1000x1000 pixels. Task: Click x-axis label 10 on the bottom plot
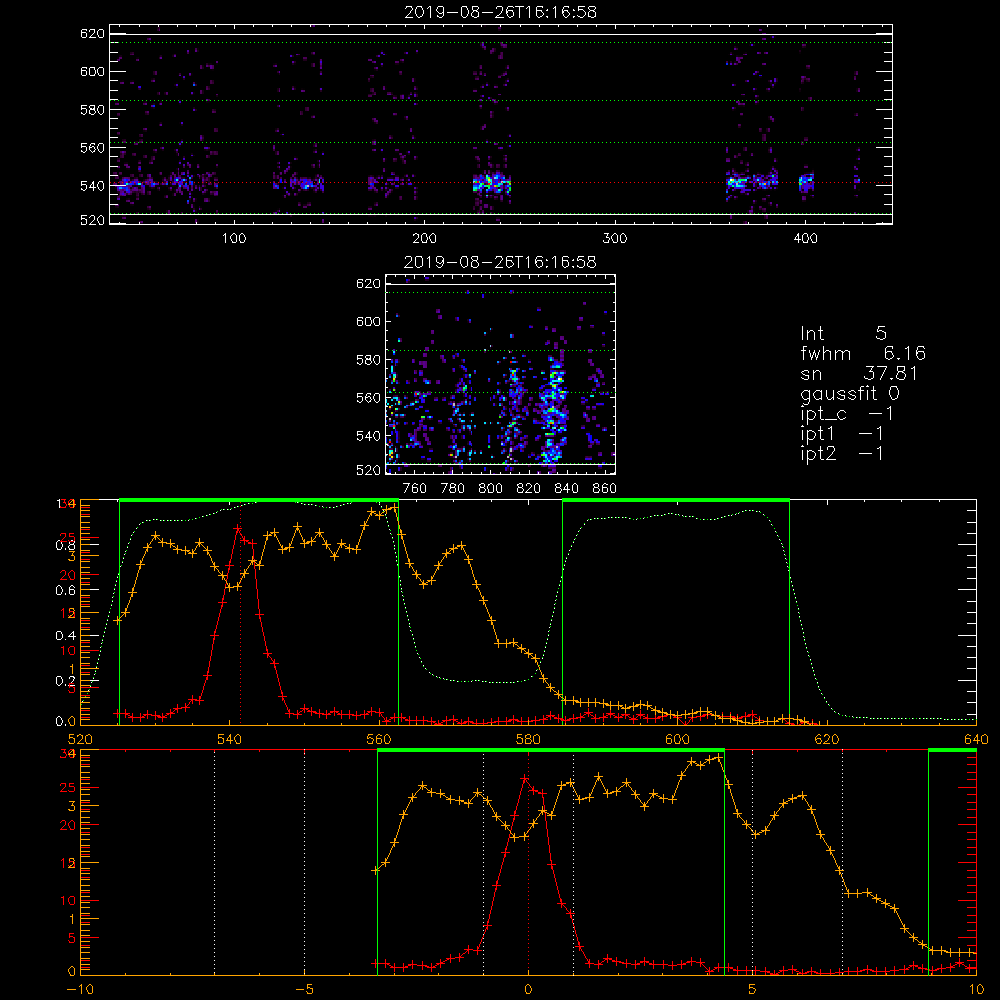(x=976, y=989)
